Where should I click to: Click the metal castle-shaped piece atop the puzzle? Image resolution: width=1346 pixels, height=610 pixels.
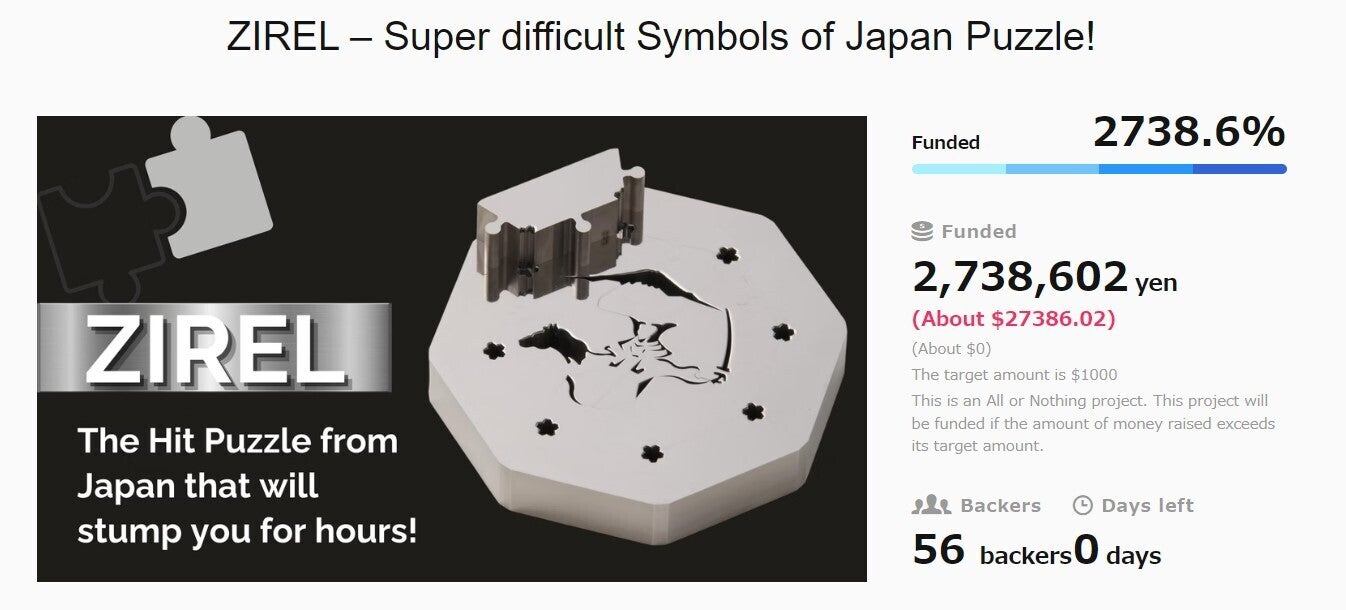[559, 224]
